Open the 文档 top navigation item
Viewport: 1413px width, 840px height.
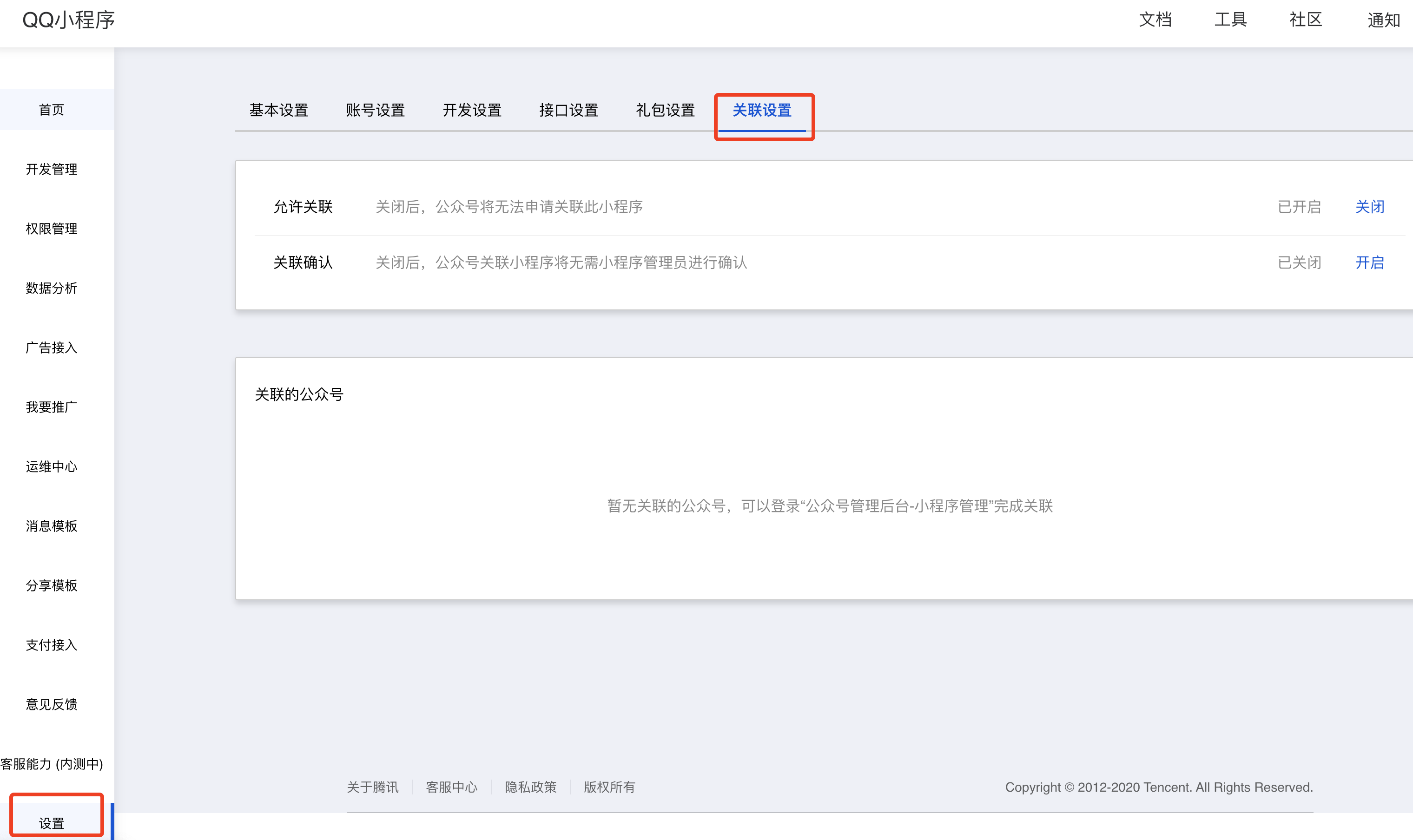1155,20
